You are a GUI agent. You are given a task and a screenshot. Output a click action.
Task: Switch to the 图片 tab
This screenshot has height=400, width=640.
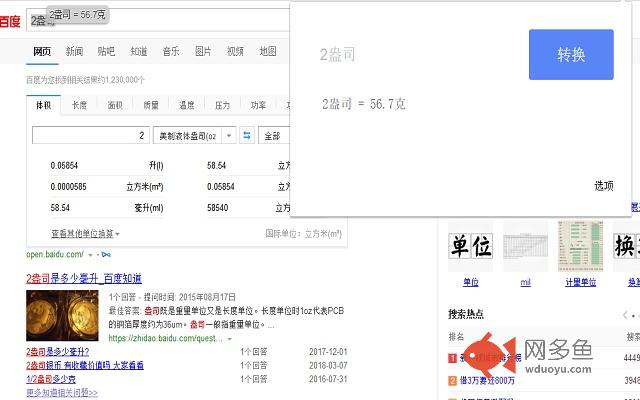tap(203, 51)
